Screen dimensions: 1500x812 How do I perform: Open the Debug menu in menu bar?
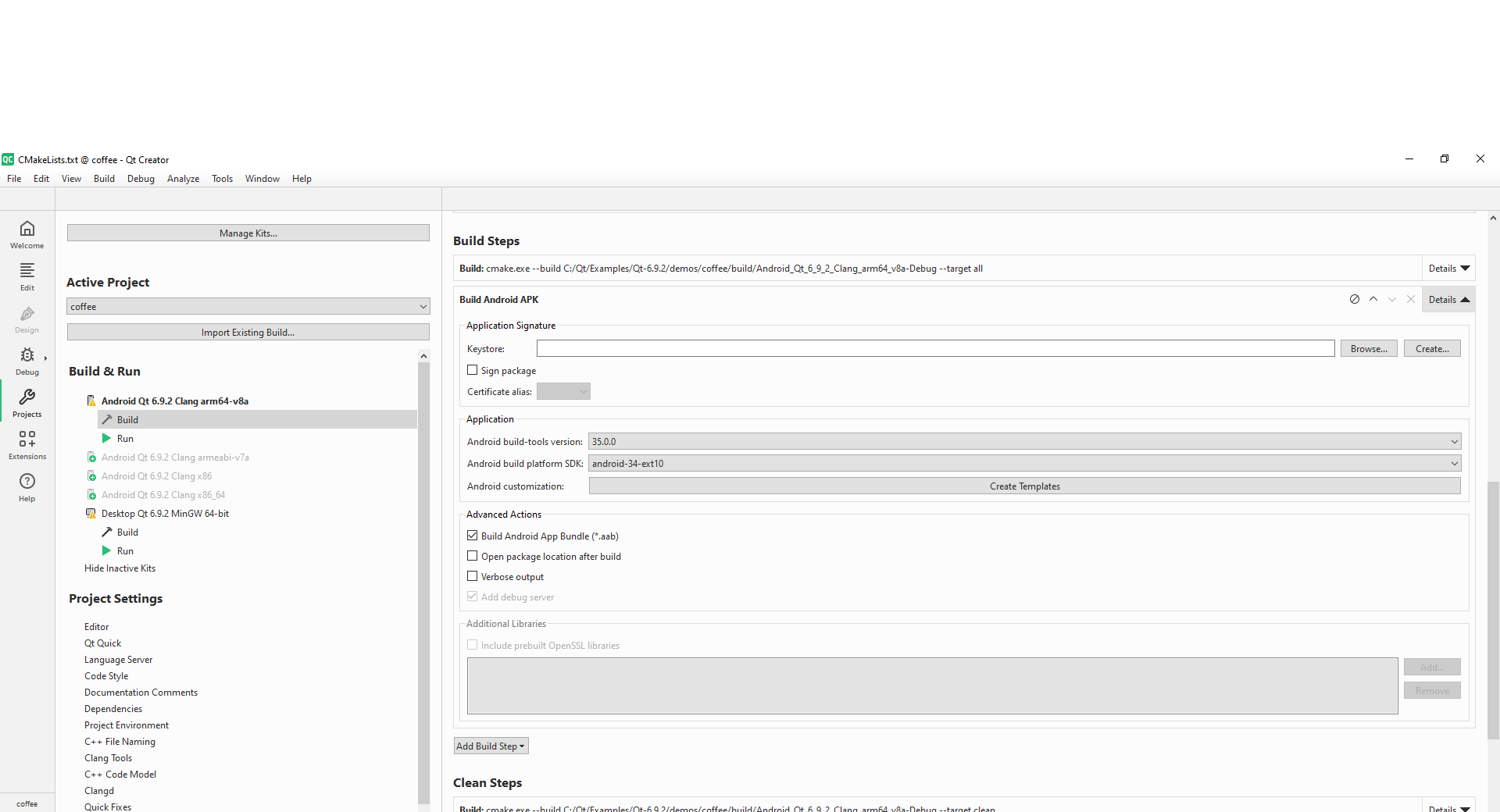point(141,179)
